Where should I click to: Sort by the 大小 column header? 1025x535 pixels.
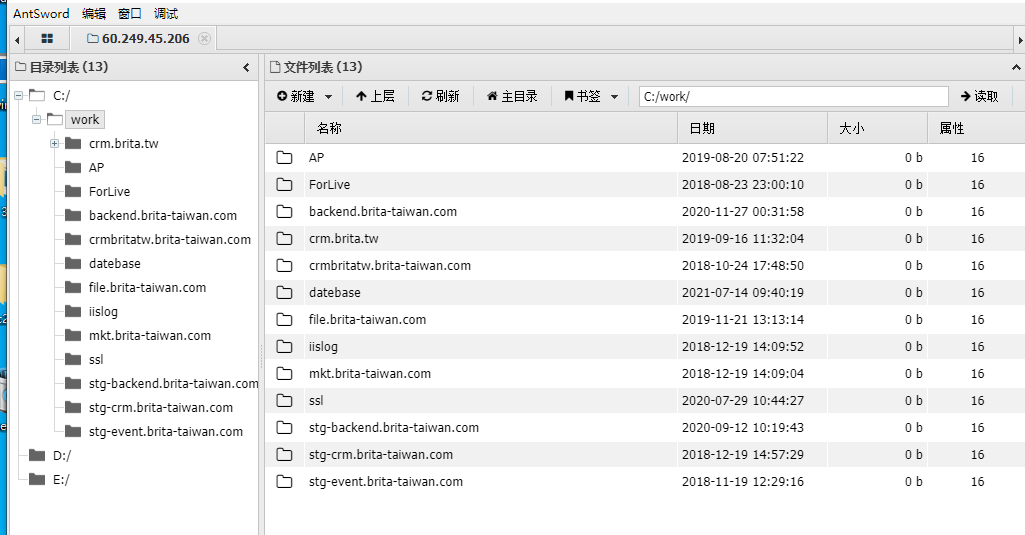[877, 128]
